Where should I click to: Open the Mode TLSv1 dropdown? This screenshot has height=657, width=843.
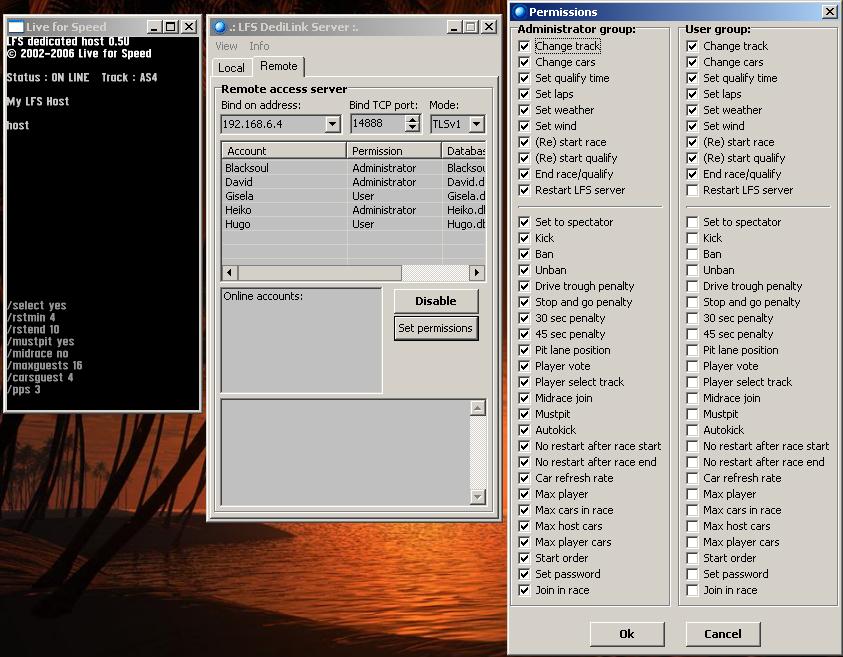(x=476, y=124)
